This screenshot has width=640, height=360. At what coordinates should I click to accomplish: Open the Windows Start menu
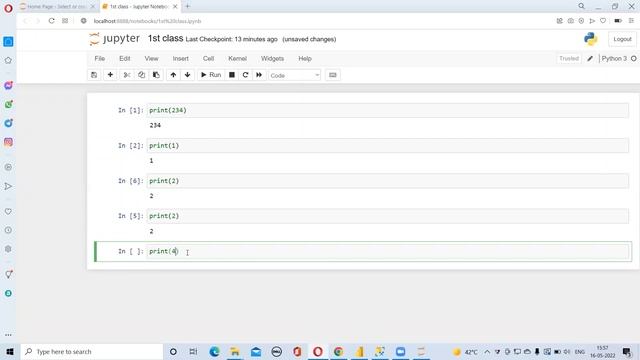click(10, 351)
